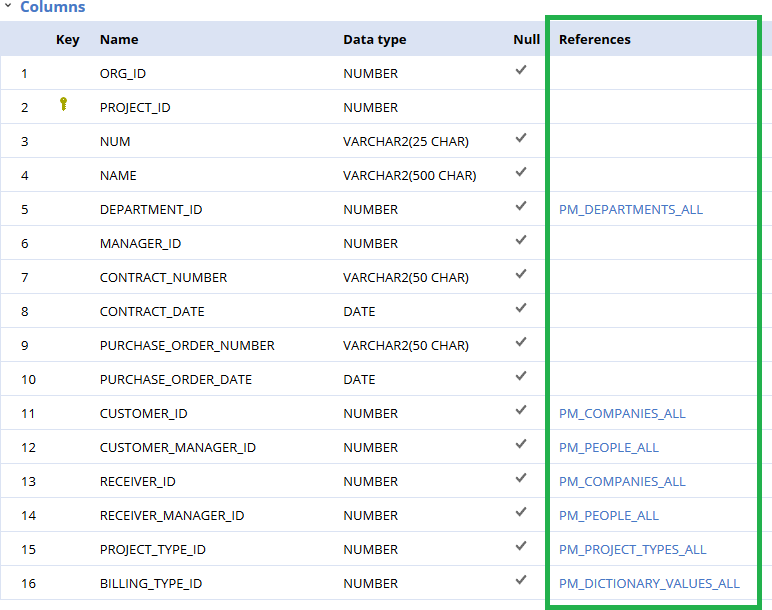Screen dimensions: 772x610
Task: Click the primary key icon for PROJECT_ID
Action: [x=64, y=104]
